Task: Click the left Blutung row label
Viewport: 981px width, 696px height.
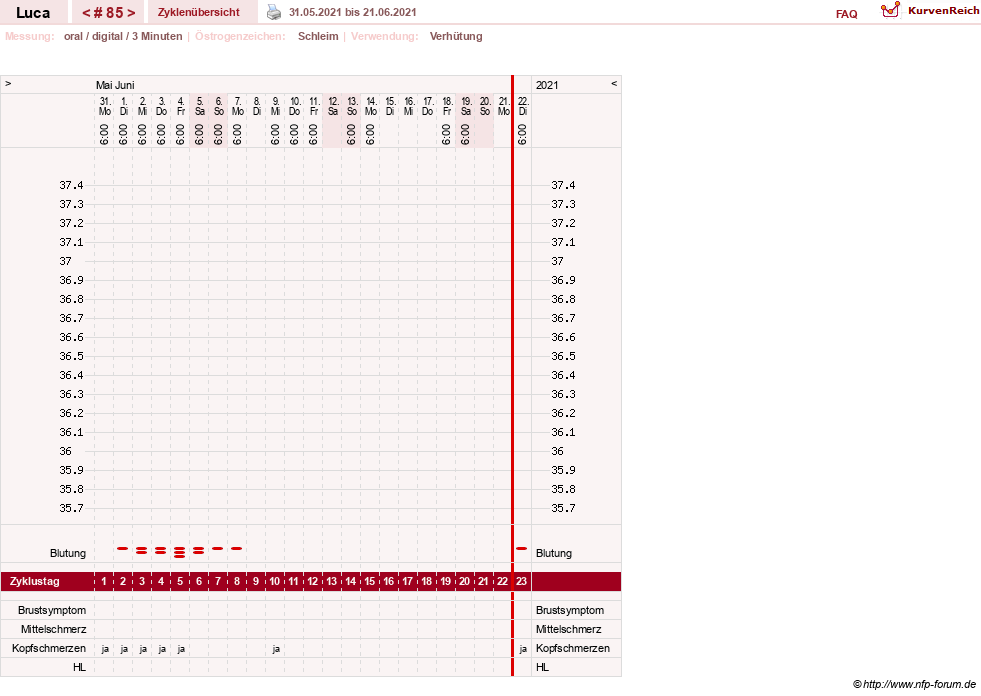Action: 68,553
